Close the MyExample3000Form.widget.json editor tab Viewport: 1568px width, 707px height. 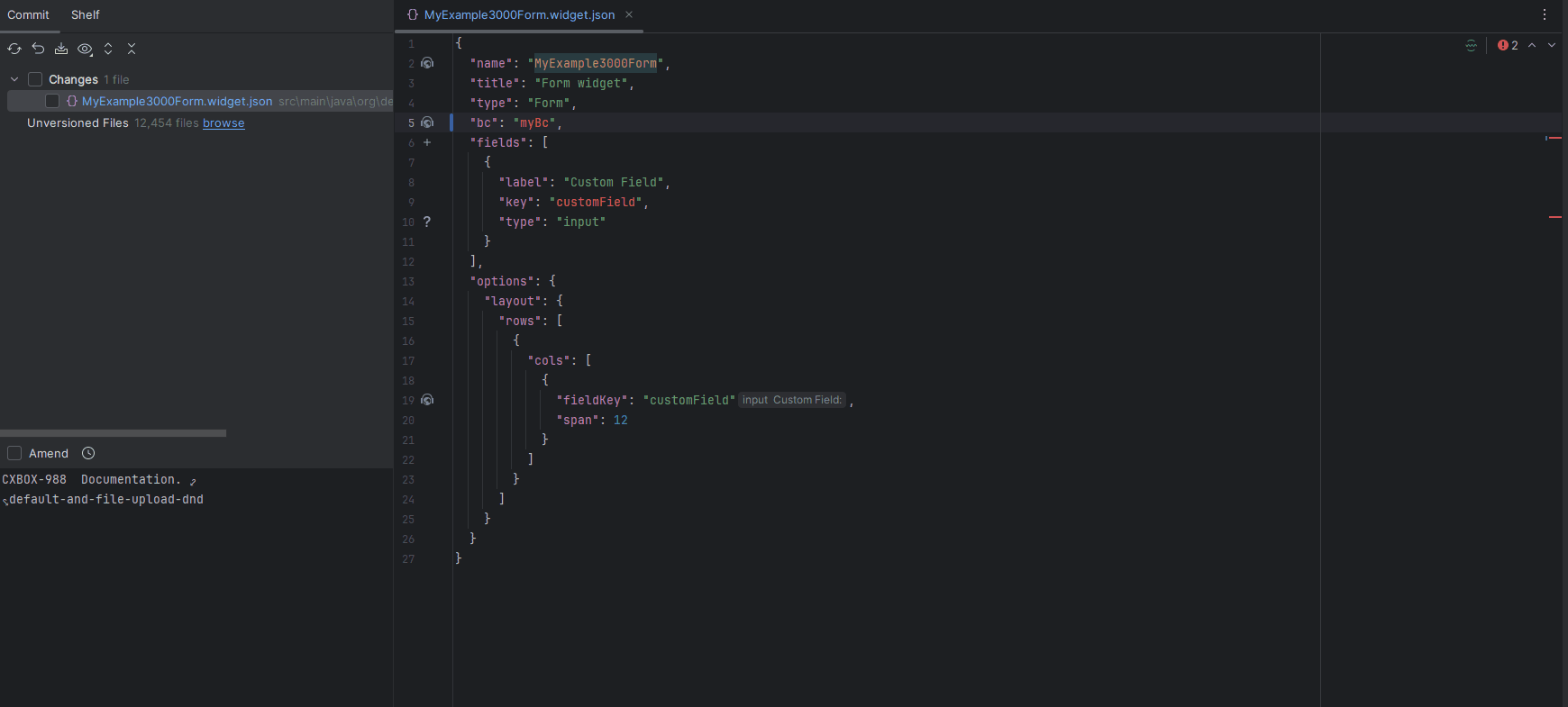click(629, 14)
